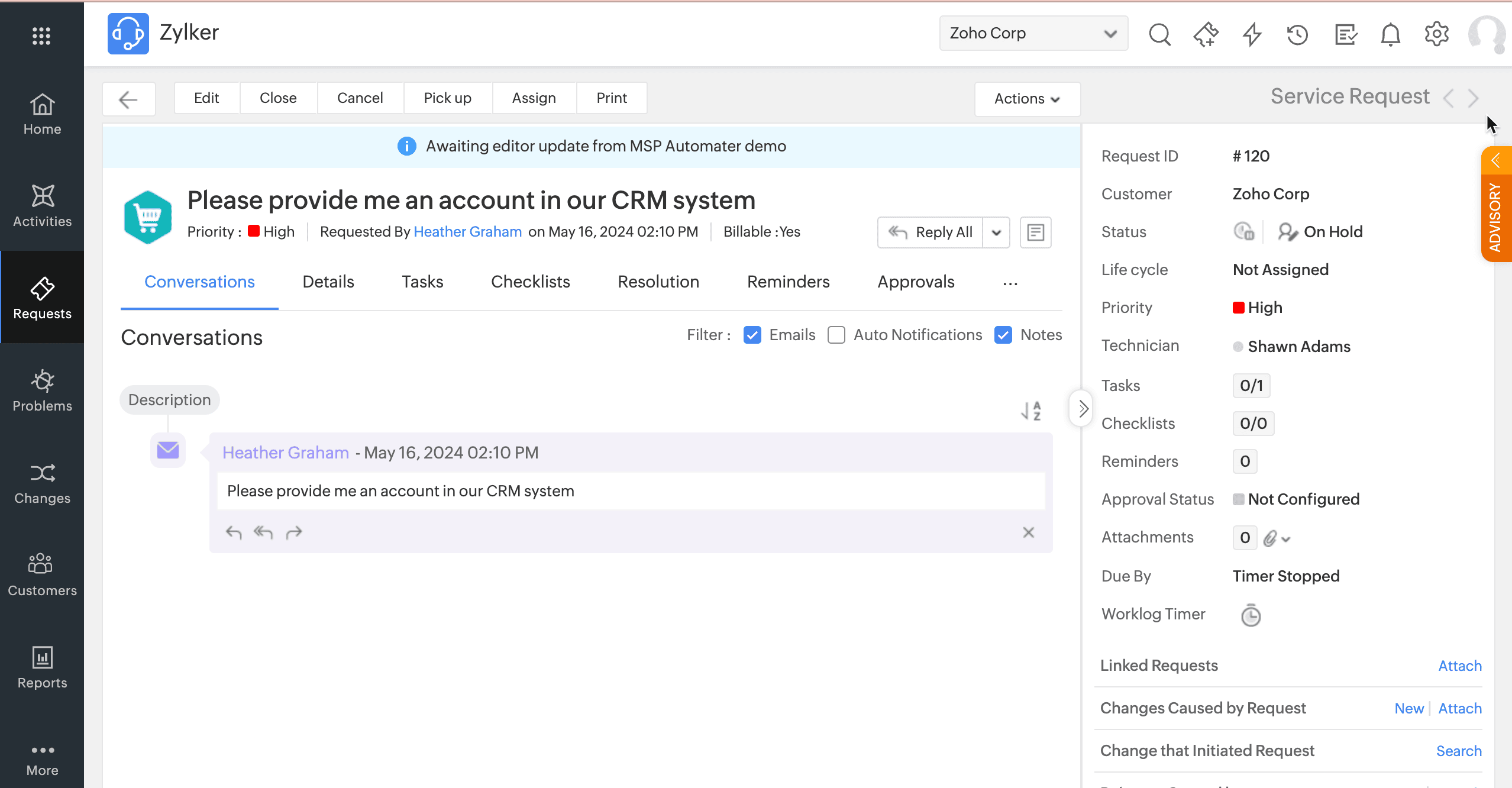The image size is (1512, 788).
Task: Switch to the Resolution tab
Action: (658, 282)
